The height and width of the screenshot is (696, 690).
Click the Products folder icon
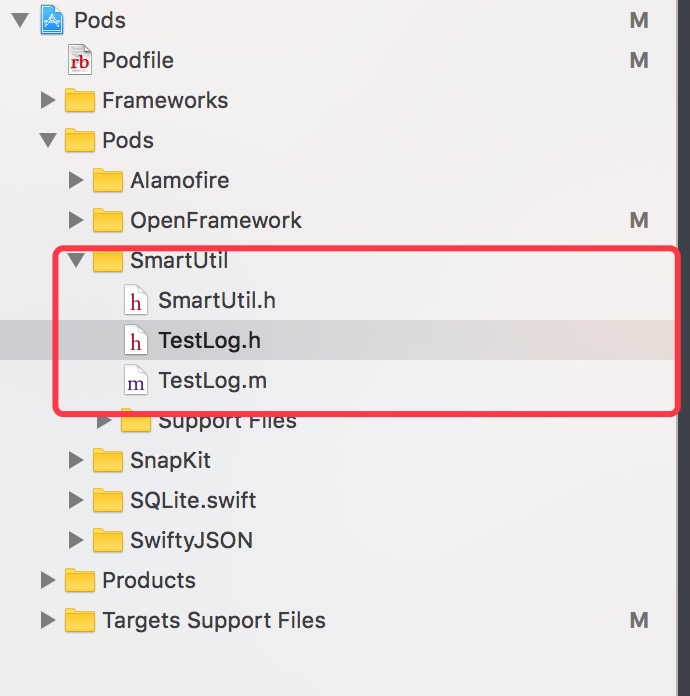(x=80, y=580)
